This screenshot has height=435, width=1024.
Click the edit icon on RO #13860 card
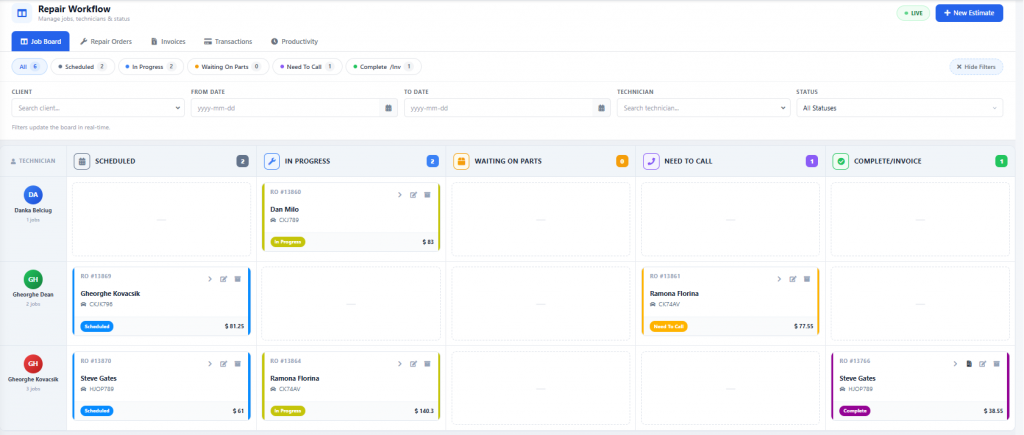point(413,195)
